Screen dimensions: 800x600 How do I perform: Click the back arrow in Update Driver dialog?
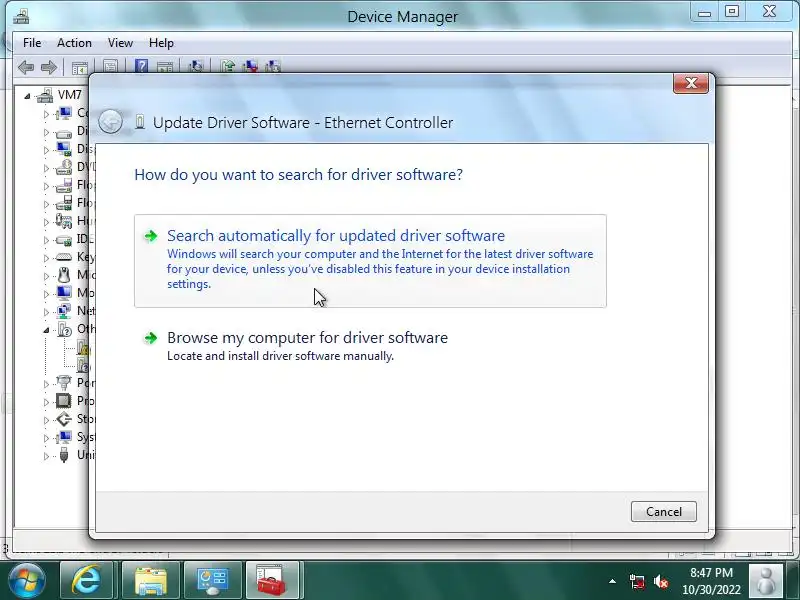(110, 122)
